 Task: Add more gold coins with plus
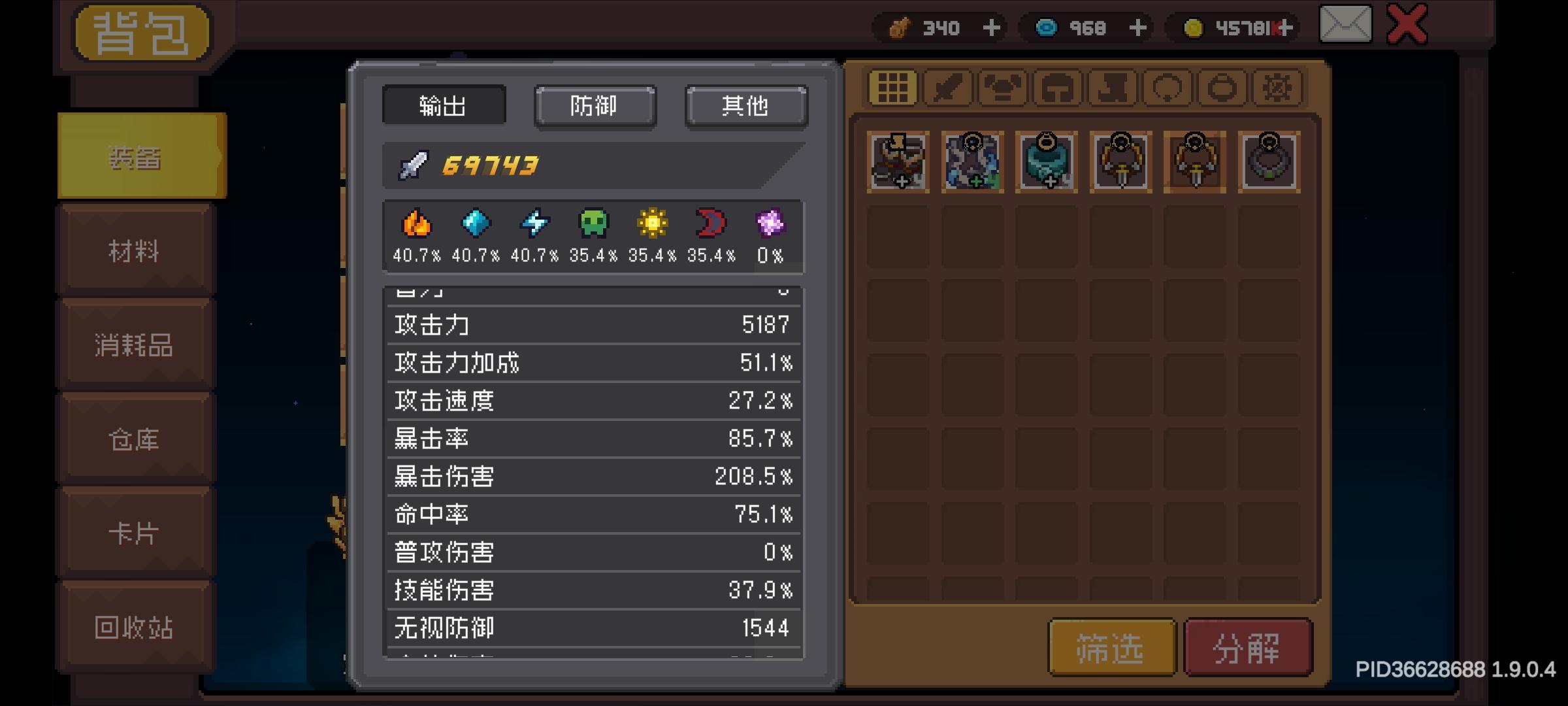(x=1284, y=27)
